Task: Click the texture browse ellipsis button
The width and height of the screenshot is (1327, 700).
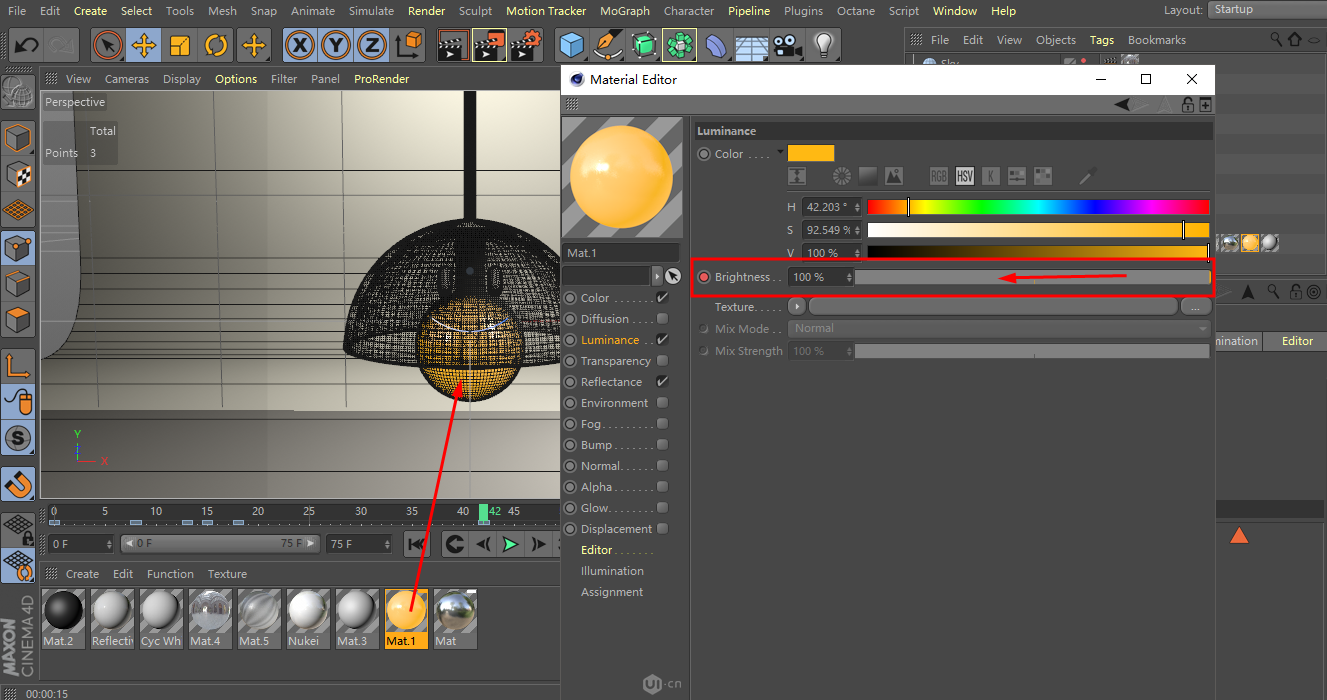Action: pos(1195,307)
